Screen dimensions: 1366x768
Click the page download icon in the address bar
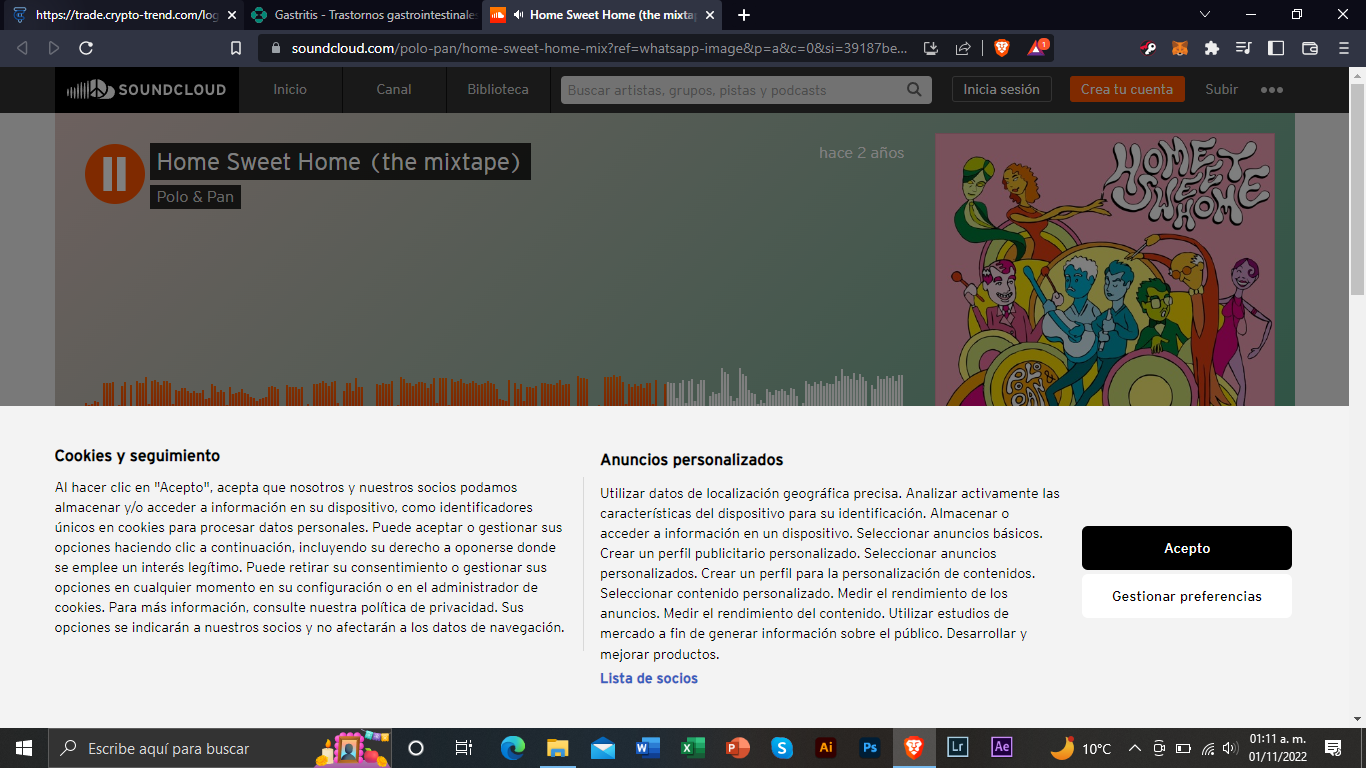[929, 47]
